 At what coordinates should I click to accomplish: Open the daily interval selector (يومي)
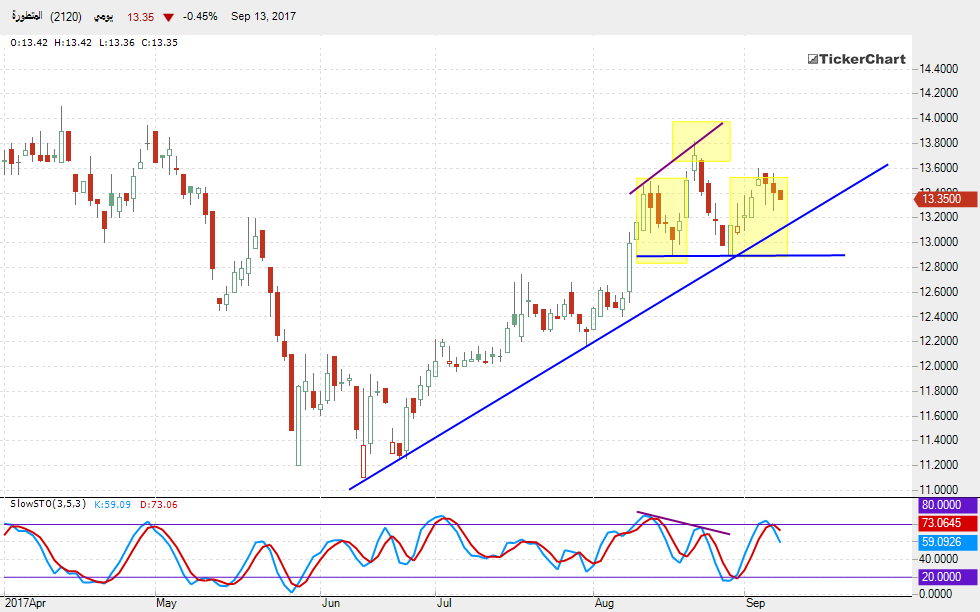pyautogui.click(x=103, y=17)
